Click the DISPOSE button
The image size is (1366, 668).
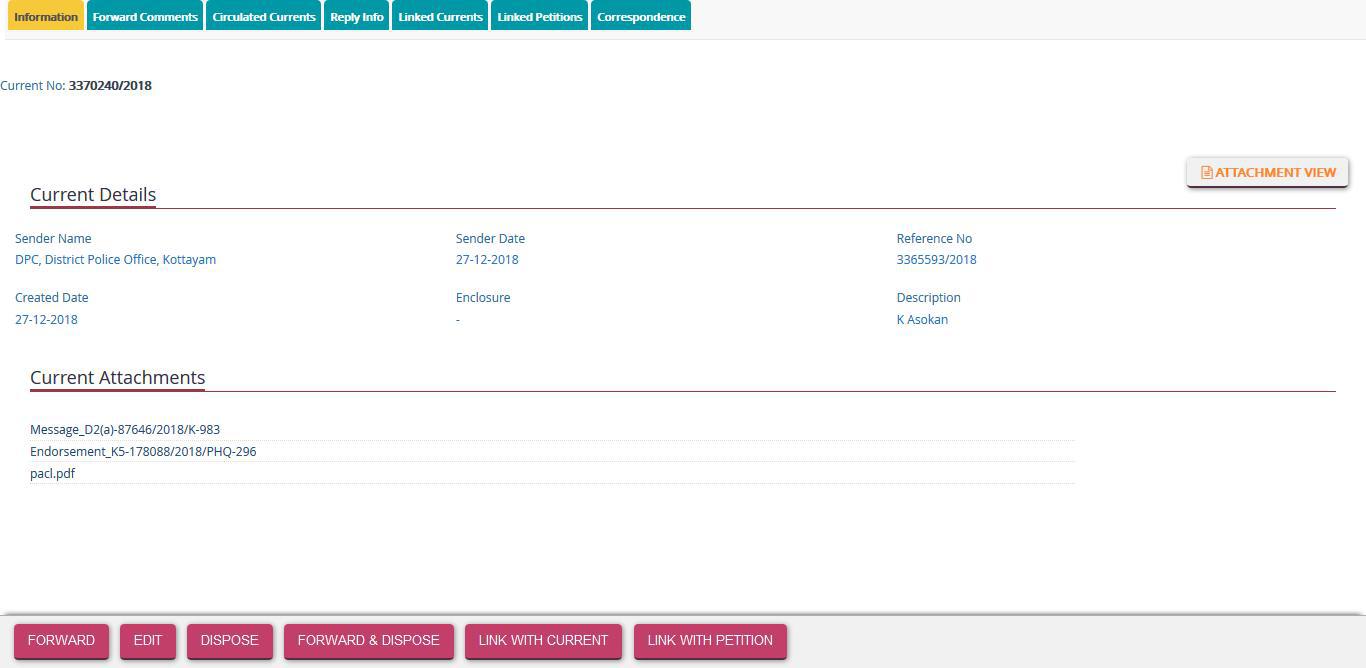point(230,641)
